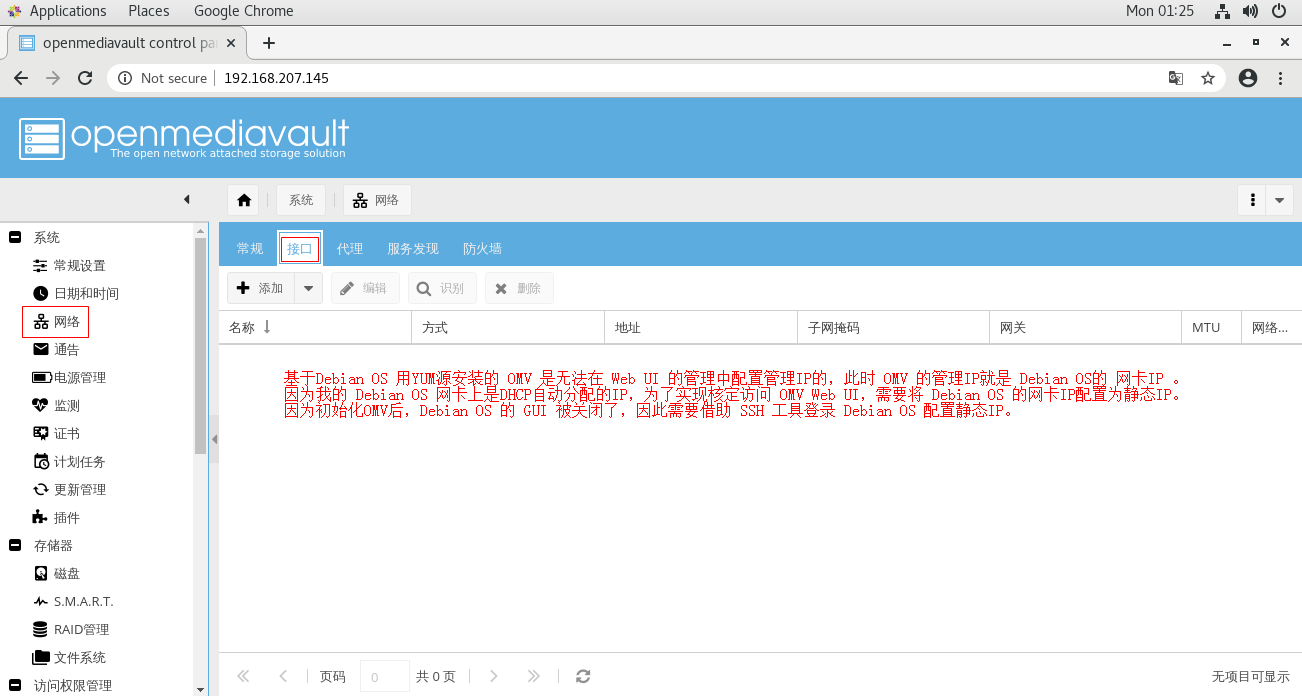
Task: Open File Systems (文件系统) folder item
Action: point(69,657)
